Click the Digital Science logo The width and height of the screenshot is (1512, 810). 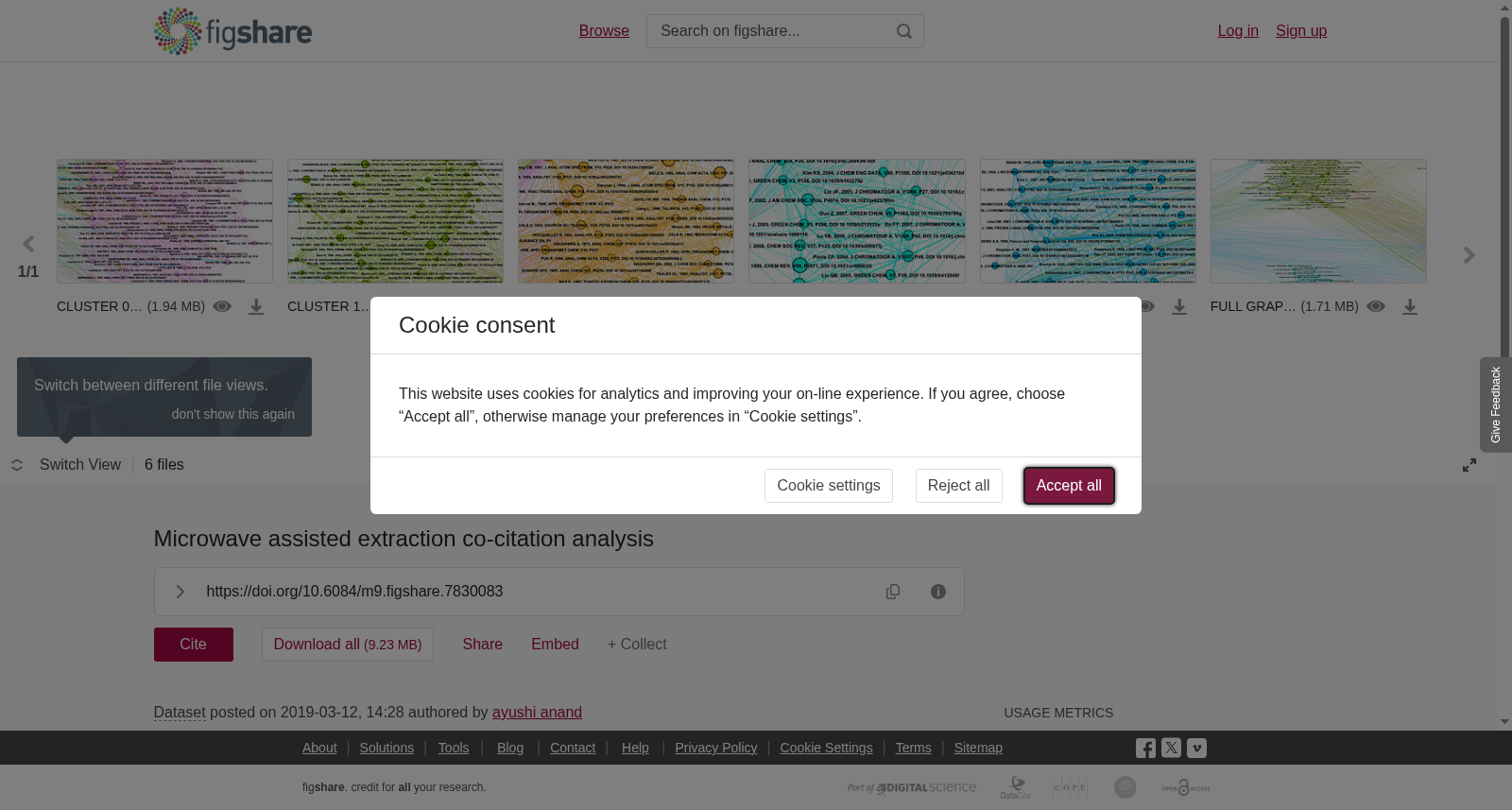pos(912,787)
